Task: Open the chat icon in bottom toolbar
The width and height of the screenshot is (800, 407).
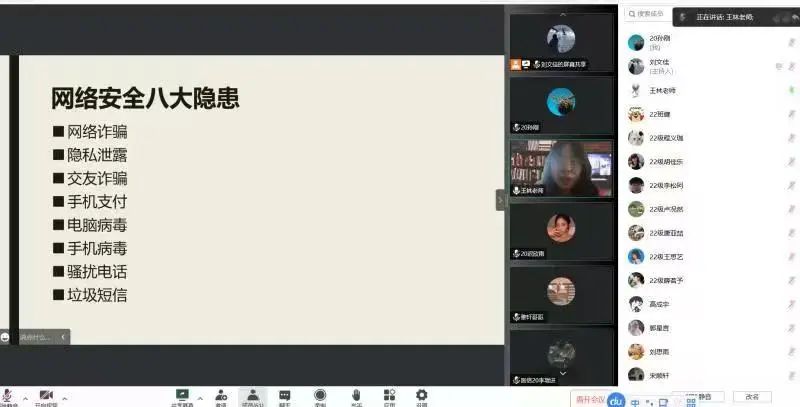Action: [285, 396]
